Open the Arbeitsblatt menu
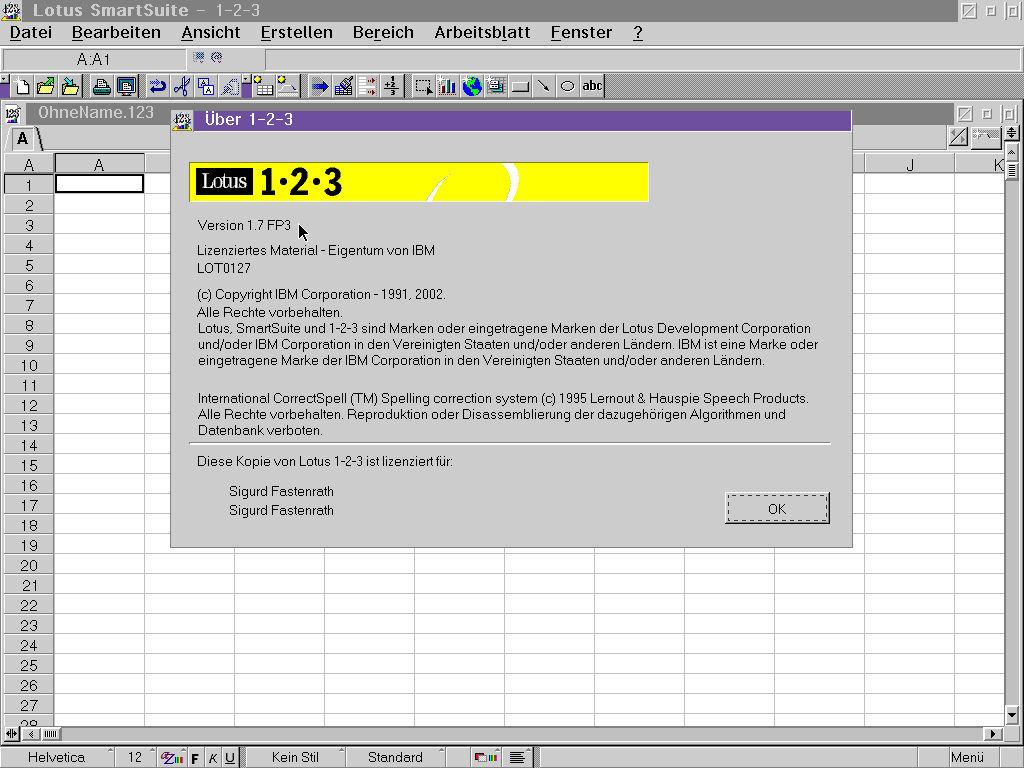This screenshot has width=1024, height=768. coord(483,33)
